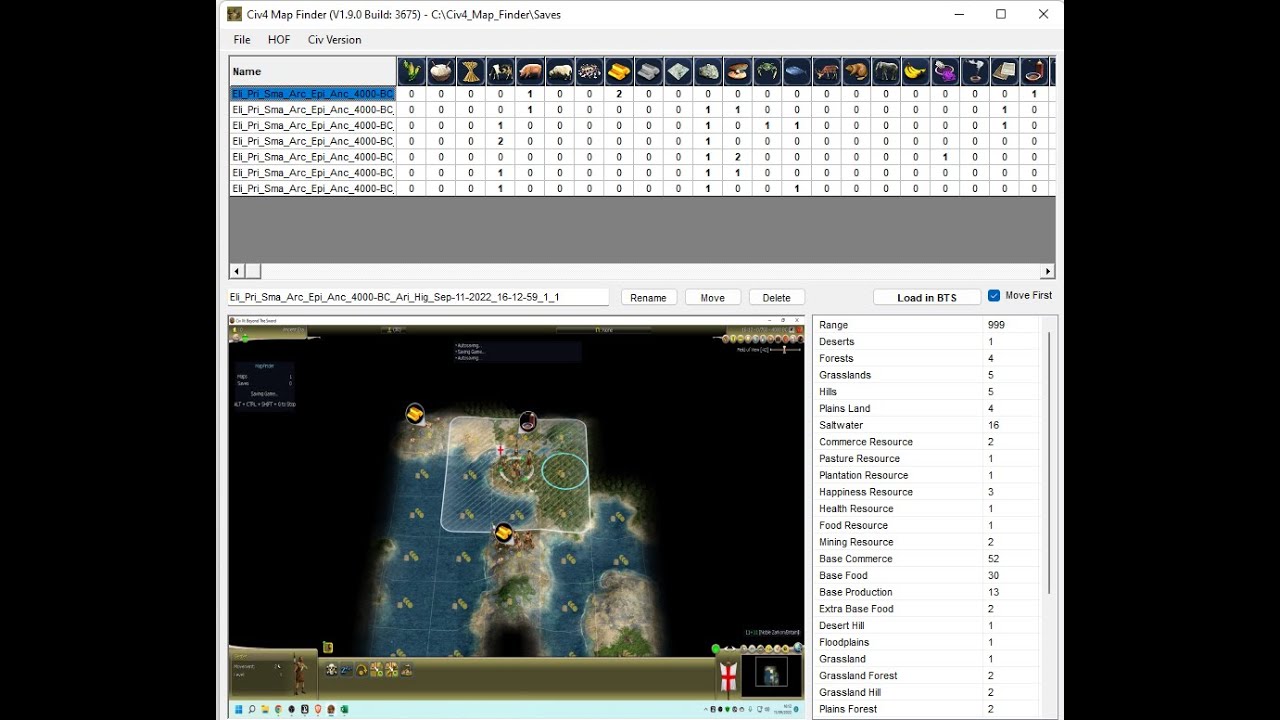The image size is (1280, 720).
Task: Click the save file name text field
Action: 418,297
